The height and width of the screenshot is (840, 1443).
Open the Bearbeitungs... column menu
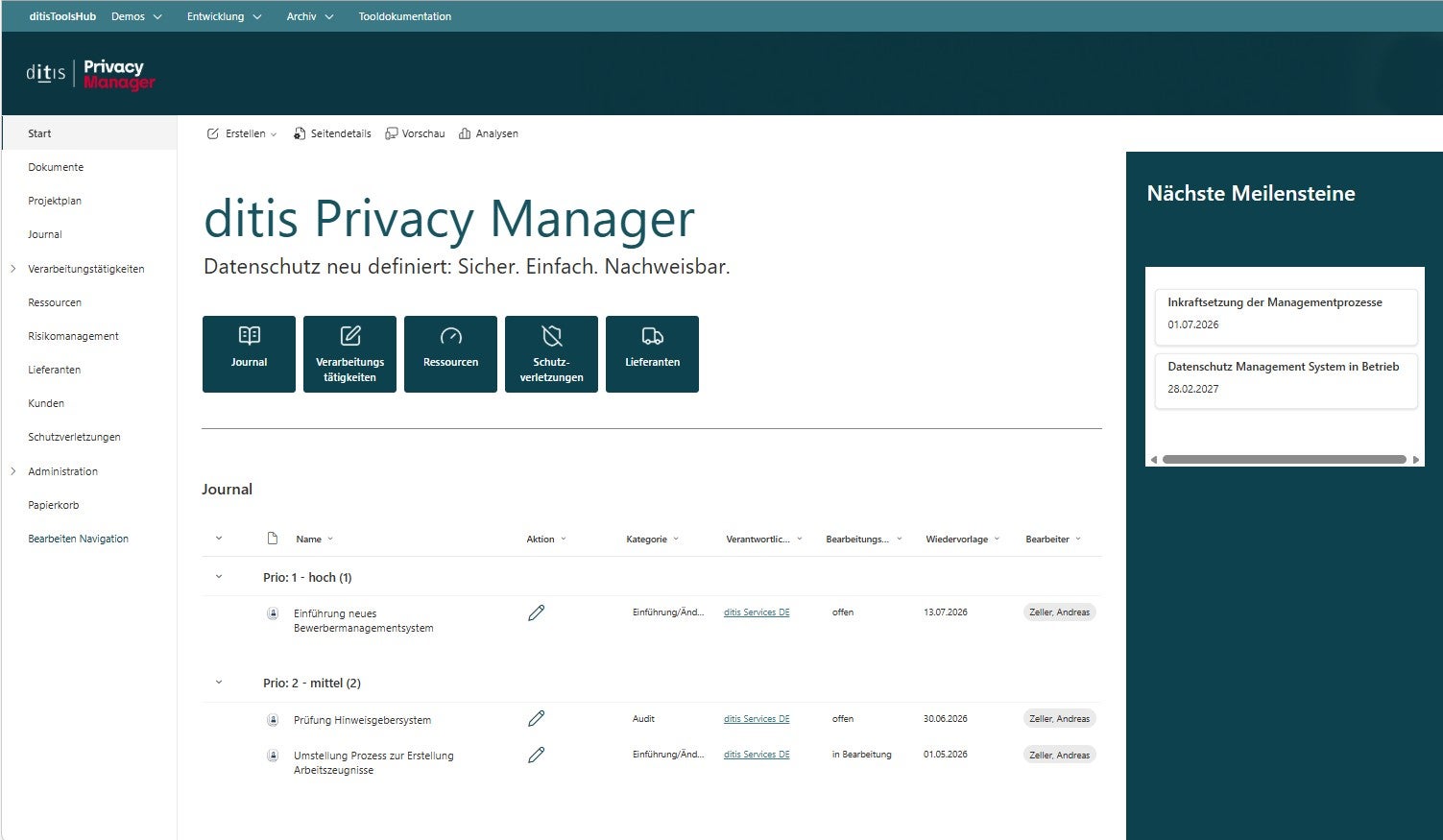(x=864, y=540)
